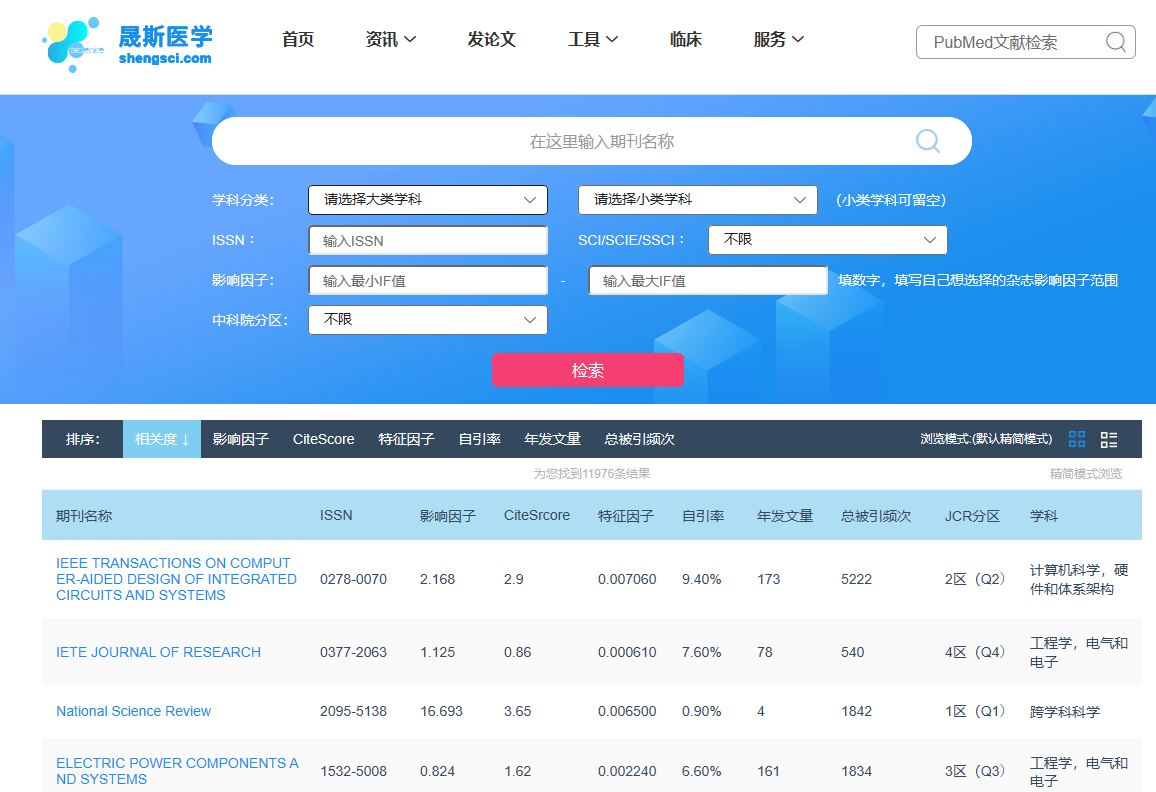Click impact factor value 2.168
This screenshot has height=792, width=1156.
437,579
